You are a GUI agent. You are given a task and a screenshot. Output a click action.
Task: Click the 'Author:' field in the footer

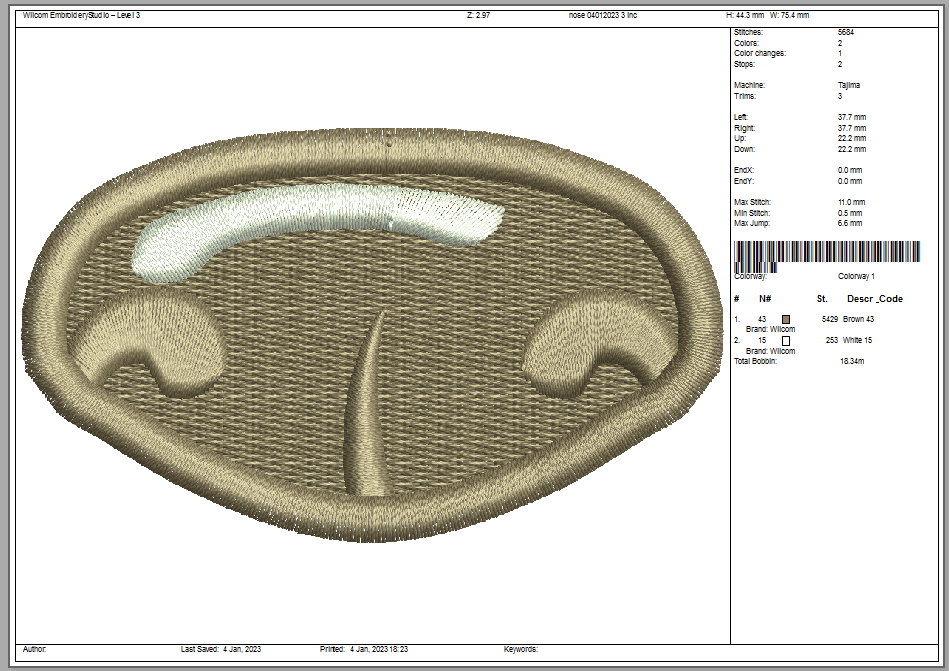point(34,649)
